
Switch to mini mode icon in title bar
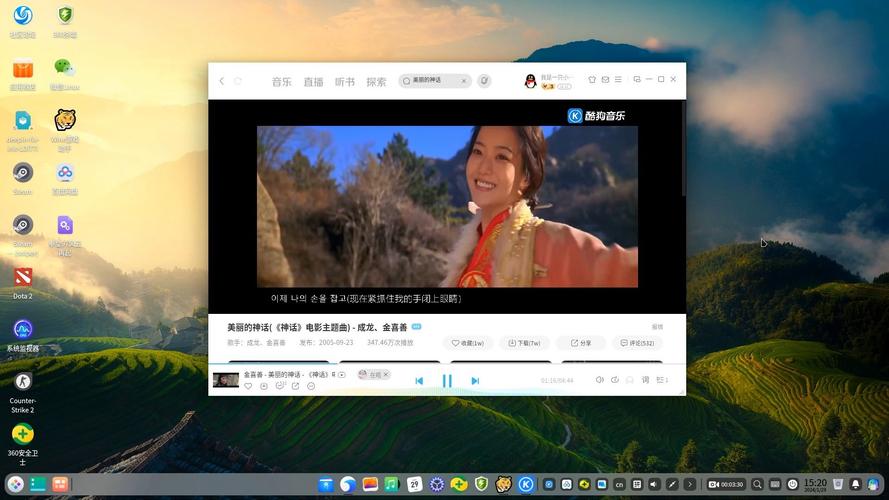637,79
